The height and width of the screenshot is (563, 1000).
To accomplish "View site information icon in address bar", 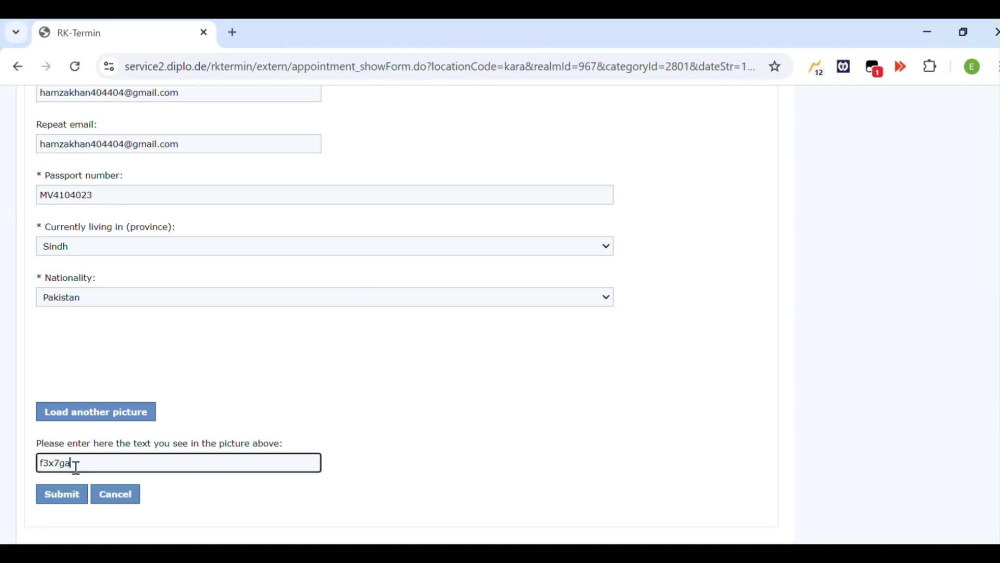I will point(109,66).
